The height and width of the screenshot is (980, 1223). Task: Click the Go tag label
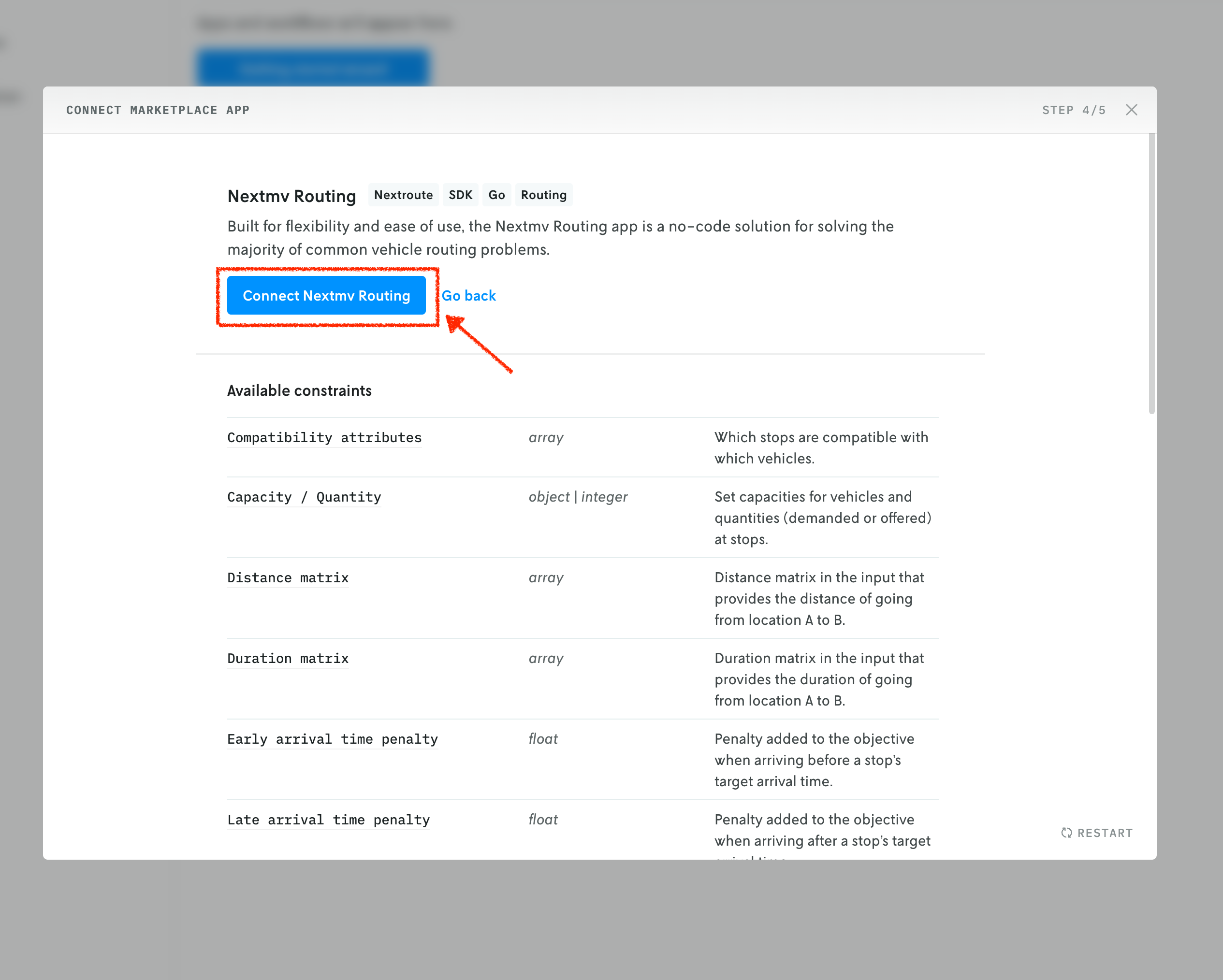tap(496, 195)
